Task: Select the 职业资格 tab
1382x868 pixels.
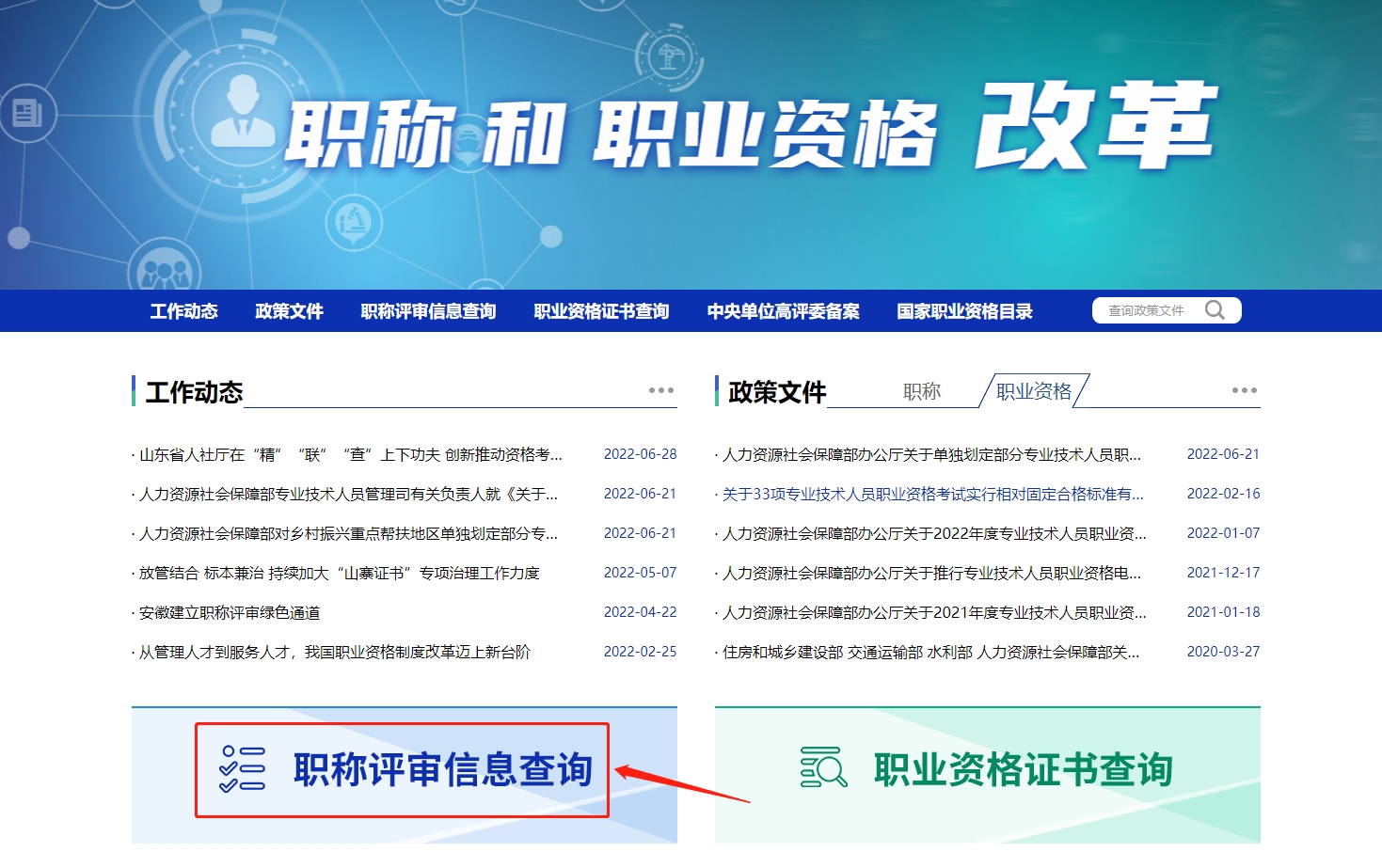Action: click(x=1033, y=391)
